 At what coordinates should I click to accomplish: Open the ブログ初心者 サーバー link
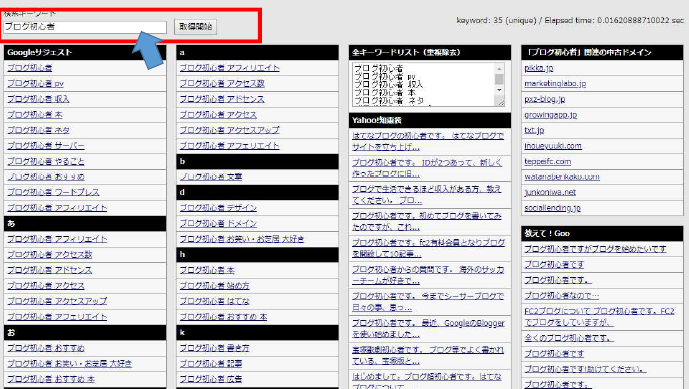(46, 145)
